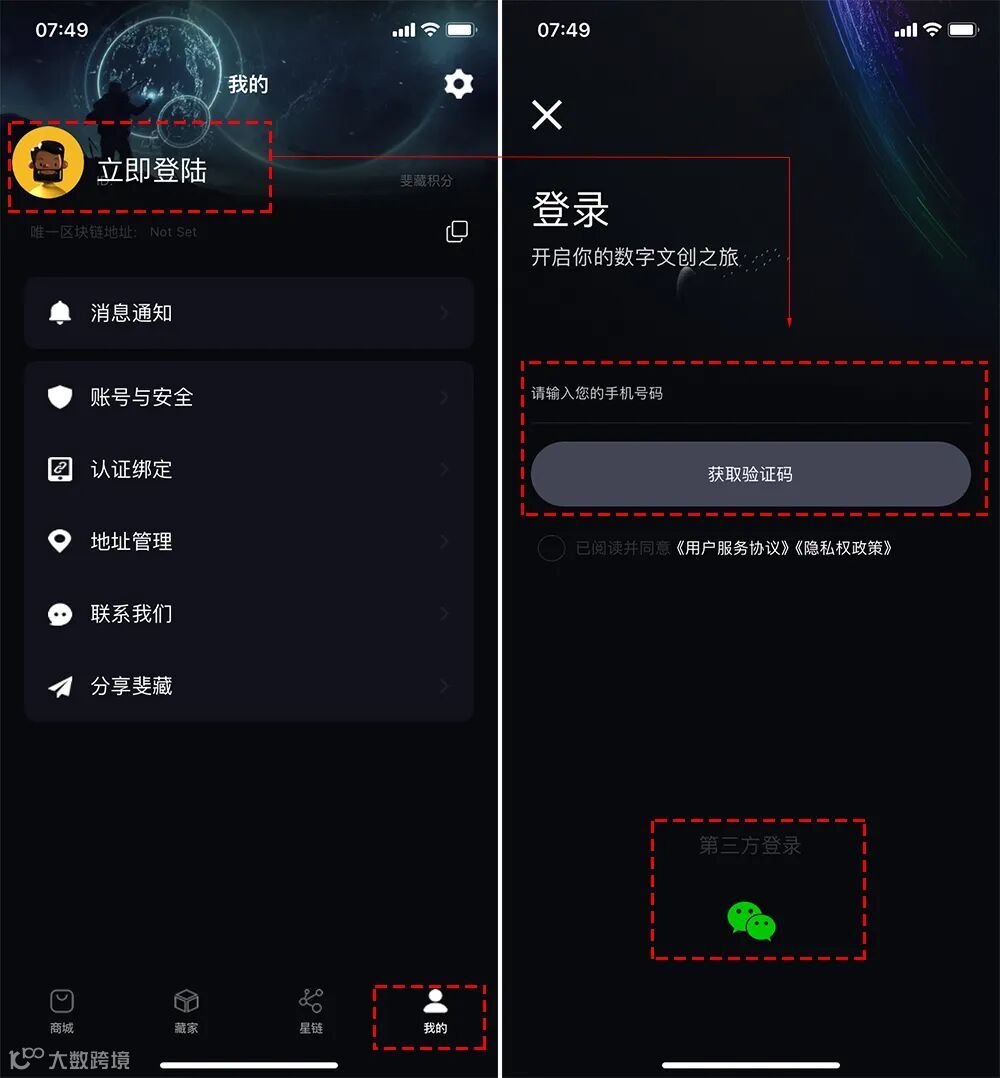The image size is (1000, 1078).
Task: Click the bell icon for 消息通知
Action: (x=60, y=313)
